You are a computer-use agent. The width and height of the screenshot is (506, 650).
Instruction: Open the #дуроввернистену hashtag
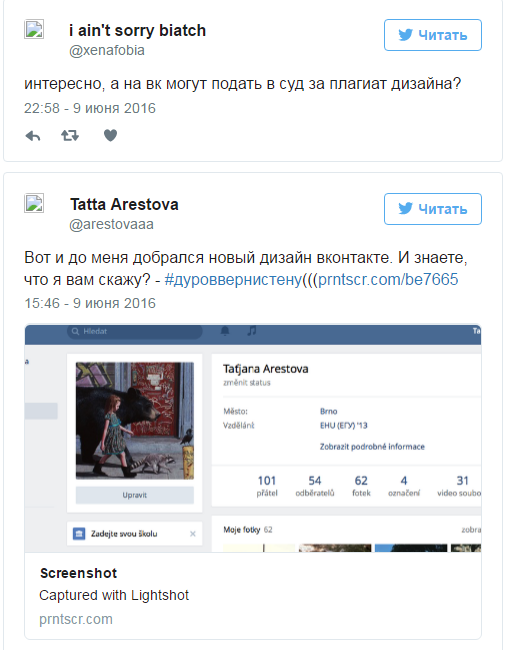click(233, 279)
